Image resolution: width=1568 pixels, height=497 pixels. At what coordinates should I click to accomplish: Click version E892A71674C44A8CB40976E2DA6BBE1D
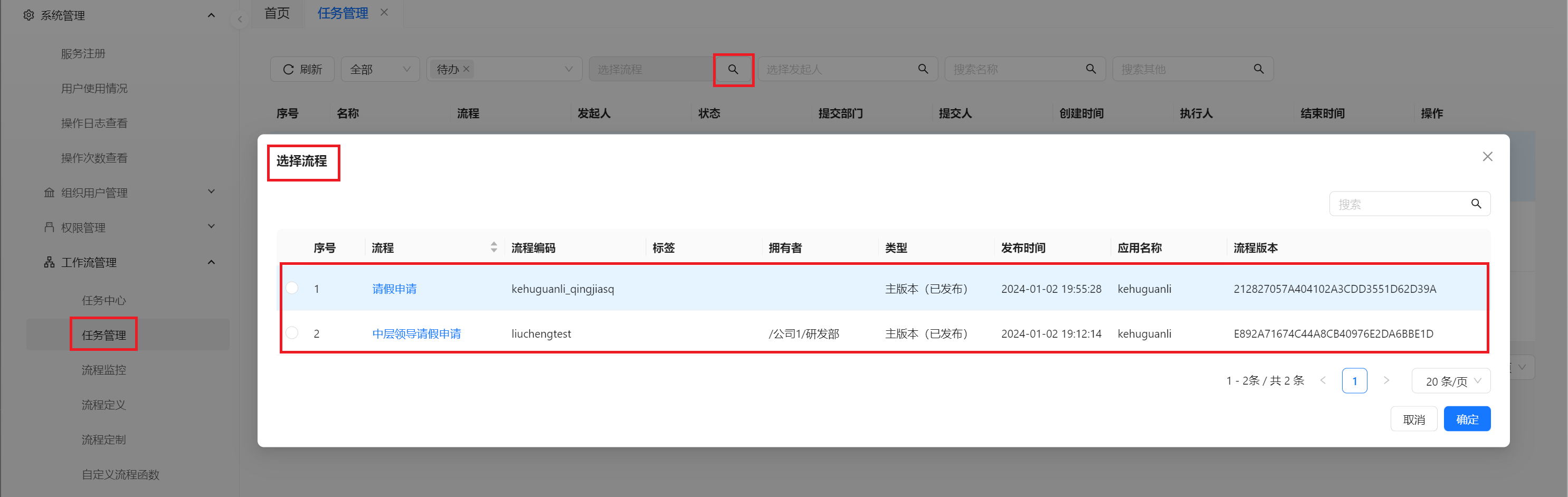pyautogui.click(x=1334, y=333)
